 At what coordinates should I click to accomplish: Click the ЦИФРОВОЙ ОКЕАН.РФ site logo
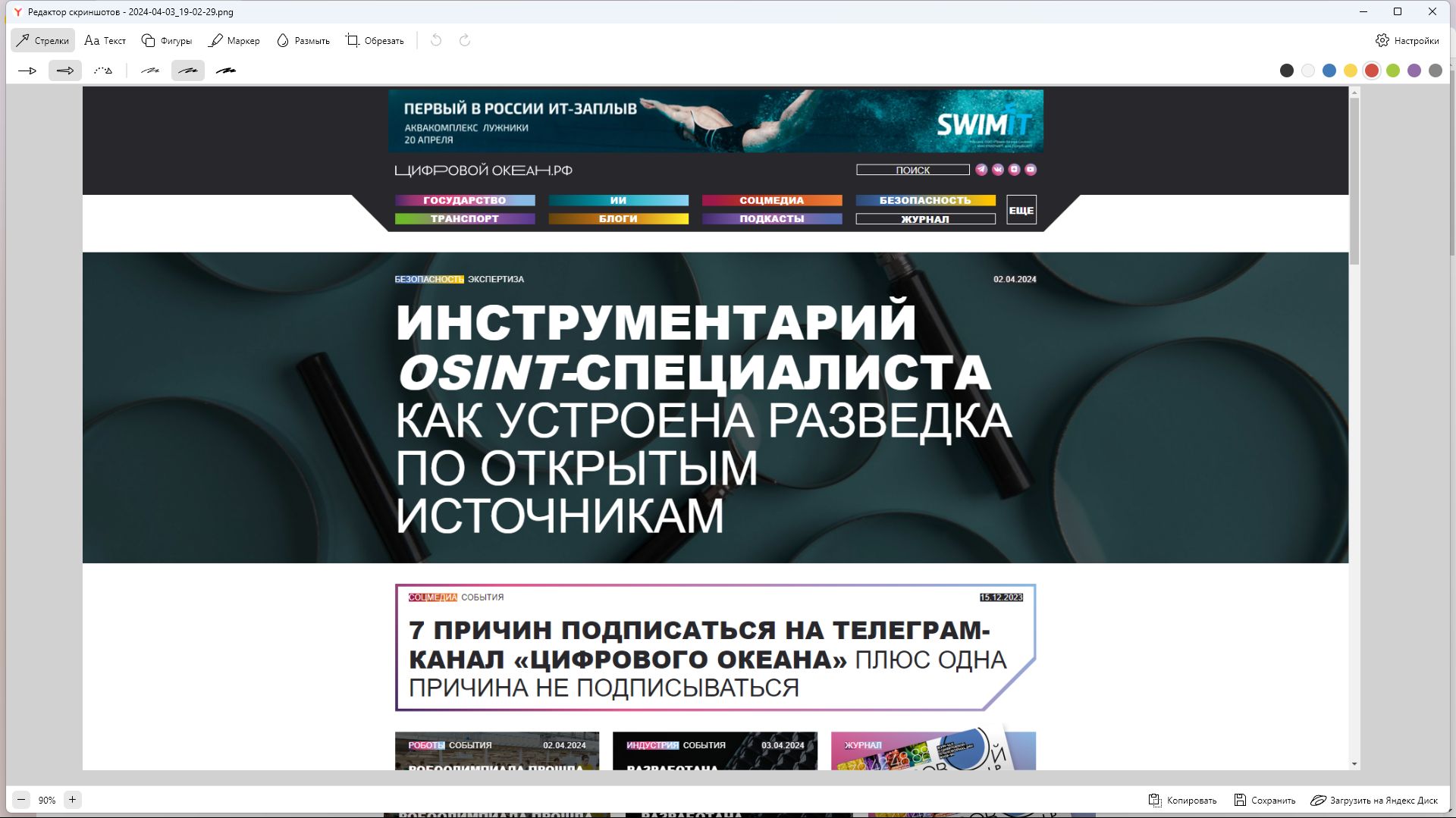coord(483,171)
